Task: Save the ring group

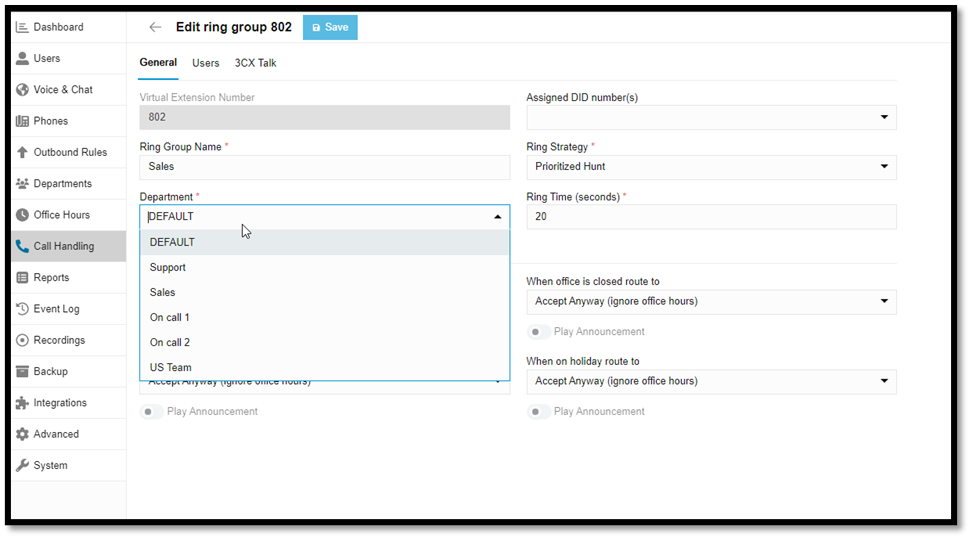Action: tap(330, 28)
